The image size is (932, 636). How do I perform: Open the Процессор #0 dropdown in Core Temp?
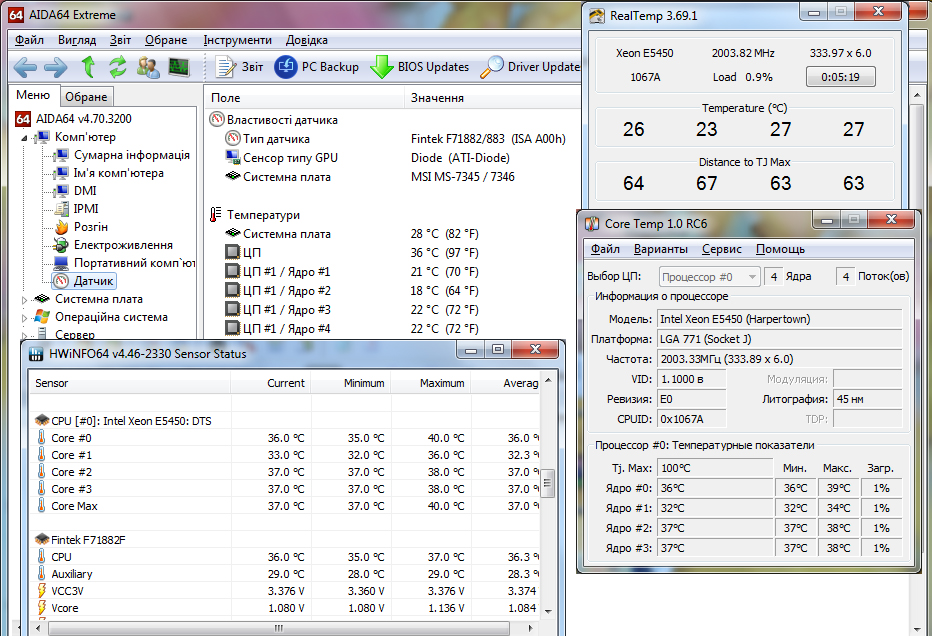coord(710,277)
